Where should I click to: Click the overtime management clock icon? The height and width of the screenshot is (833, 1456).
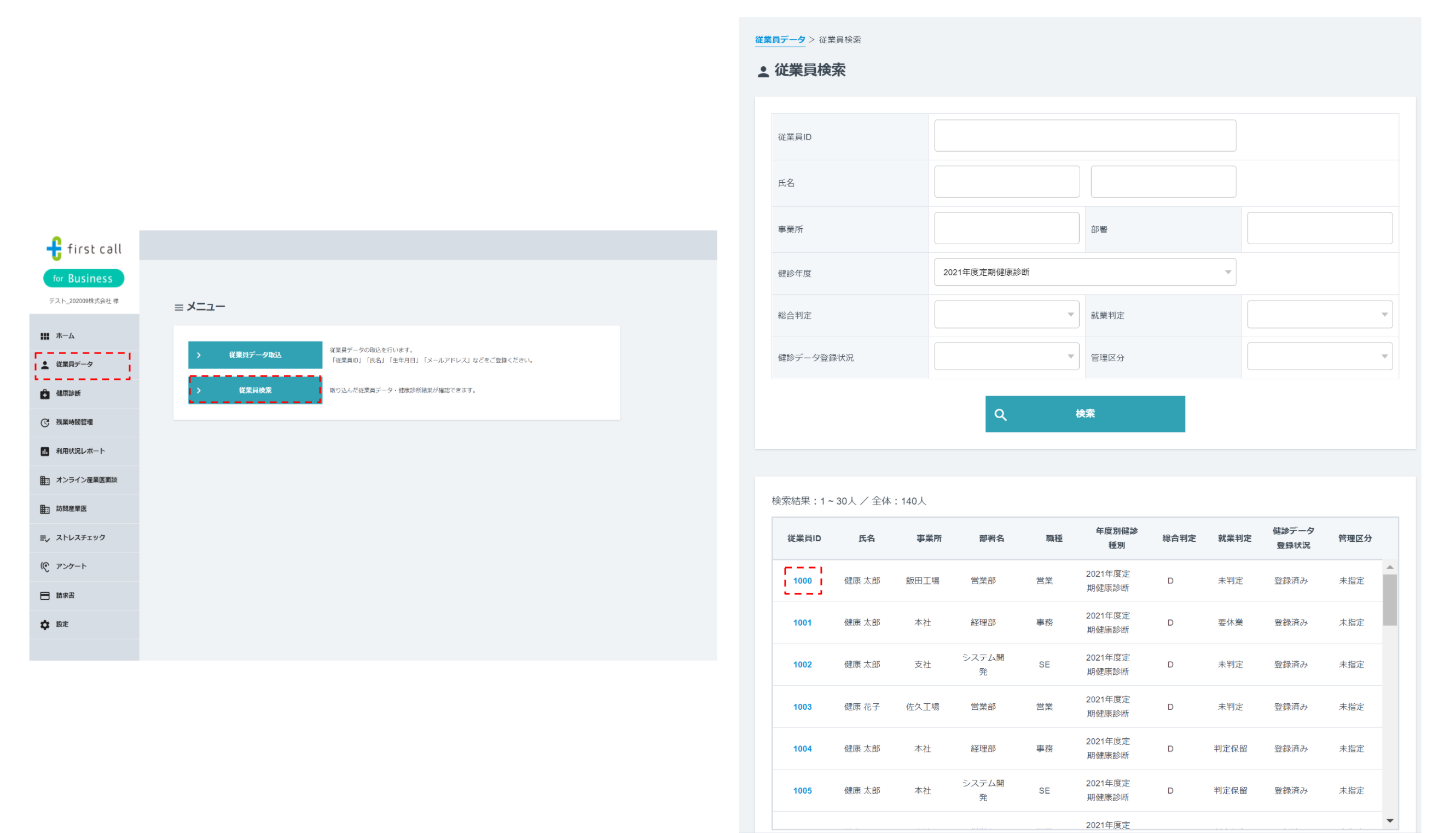click(45, 423)
